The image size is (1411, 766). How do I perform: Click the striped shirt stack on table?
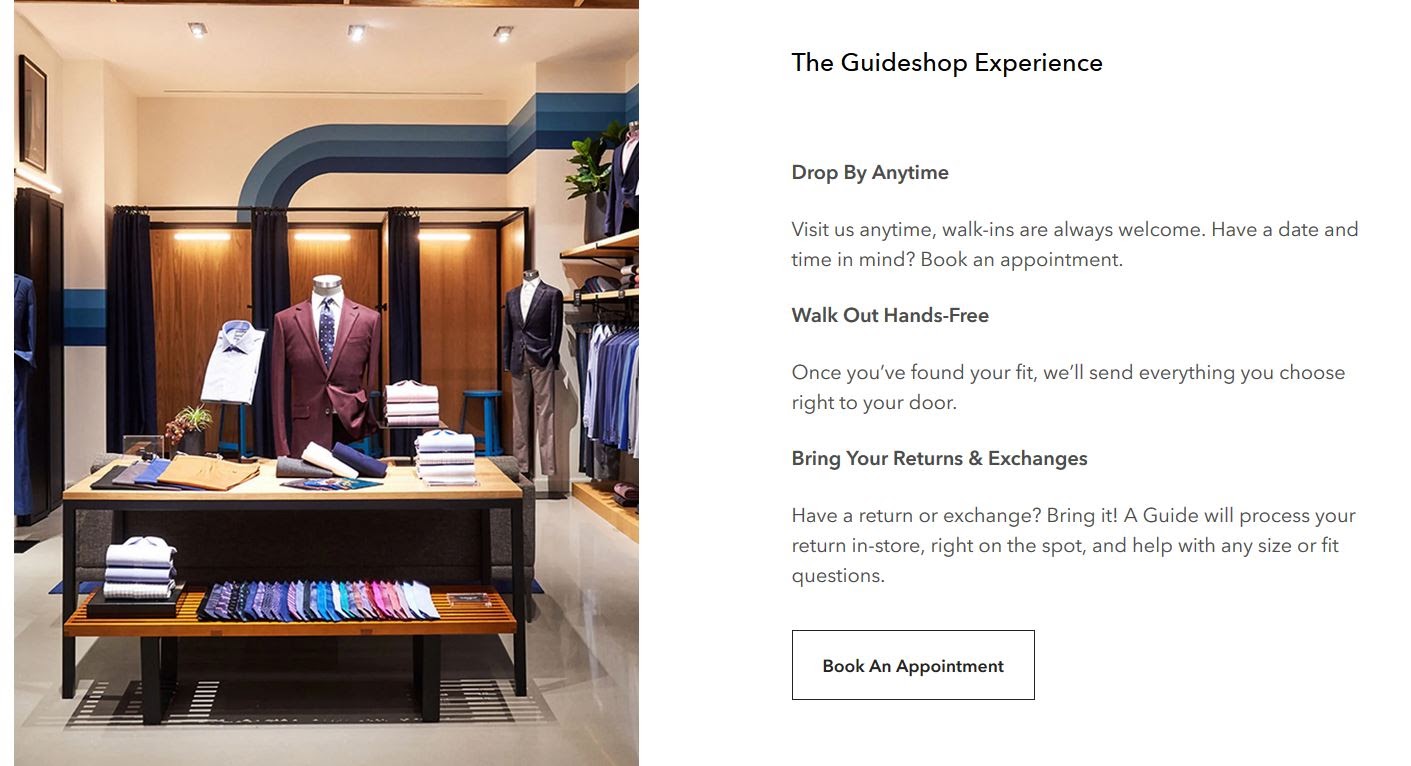(446, 457)
